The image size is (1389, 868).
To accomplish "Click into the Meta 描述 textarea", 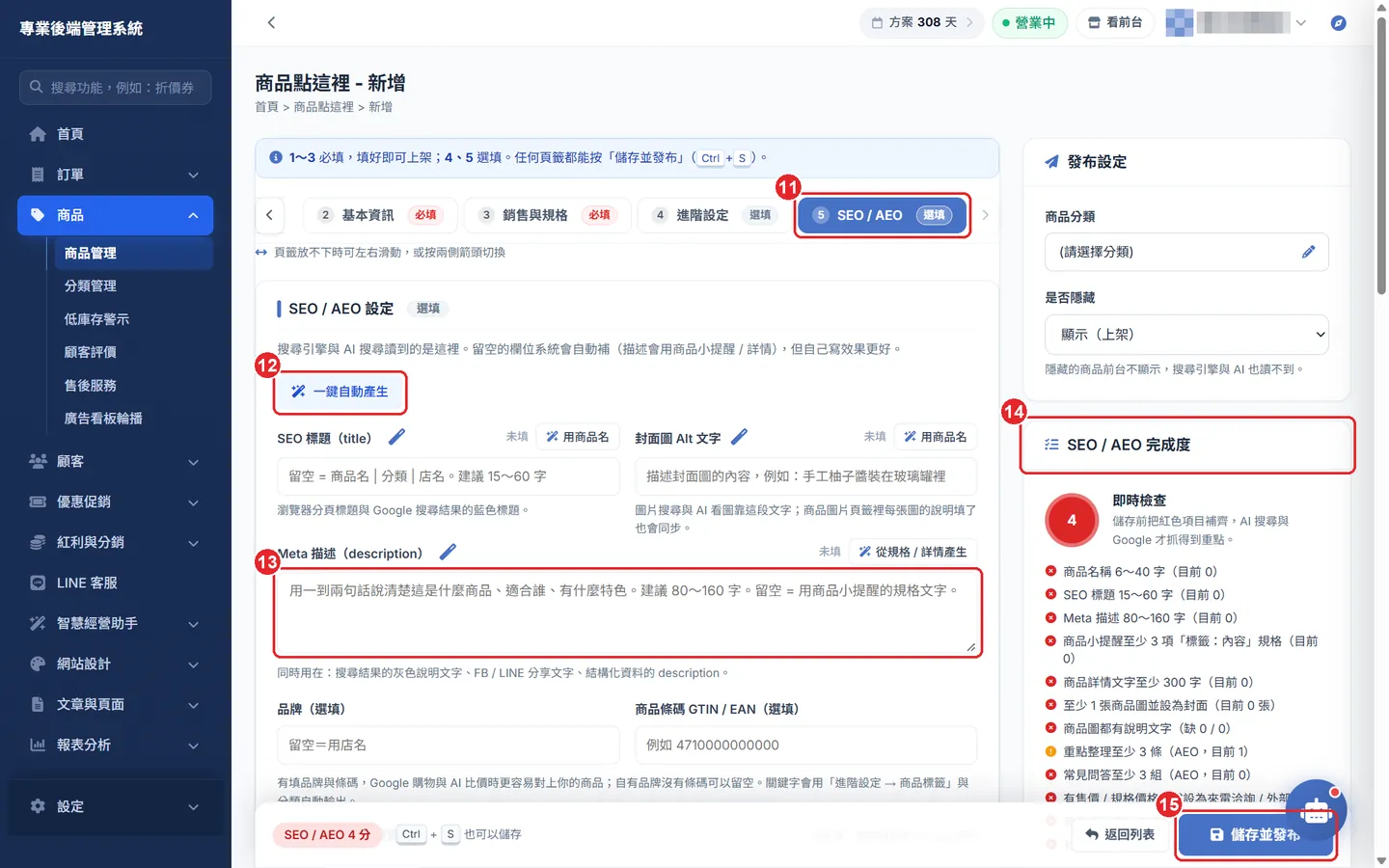I will 627,612.
